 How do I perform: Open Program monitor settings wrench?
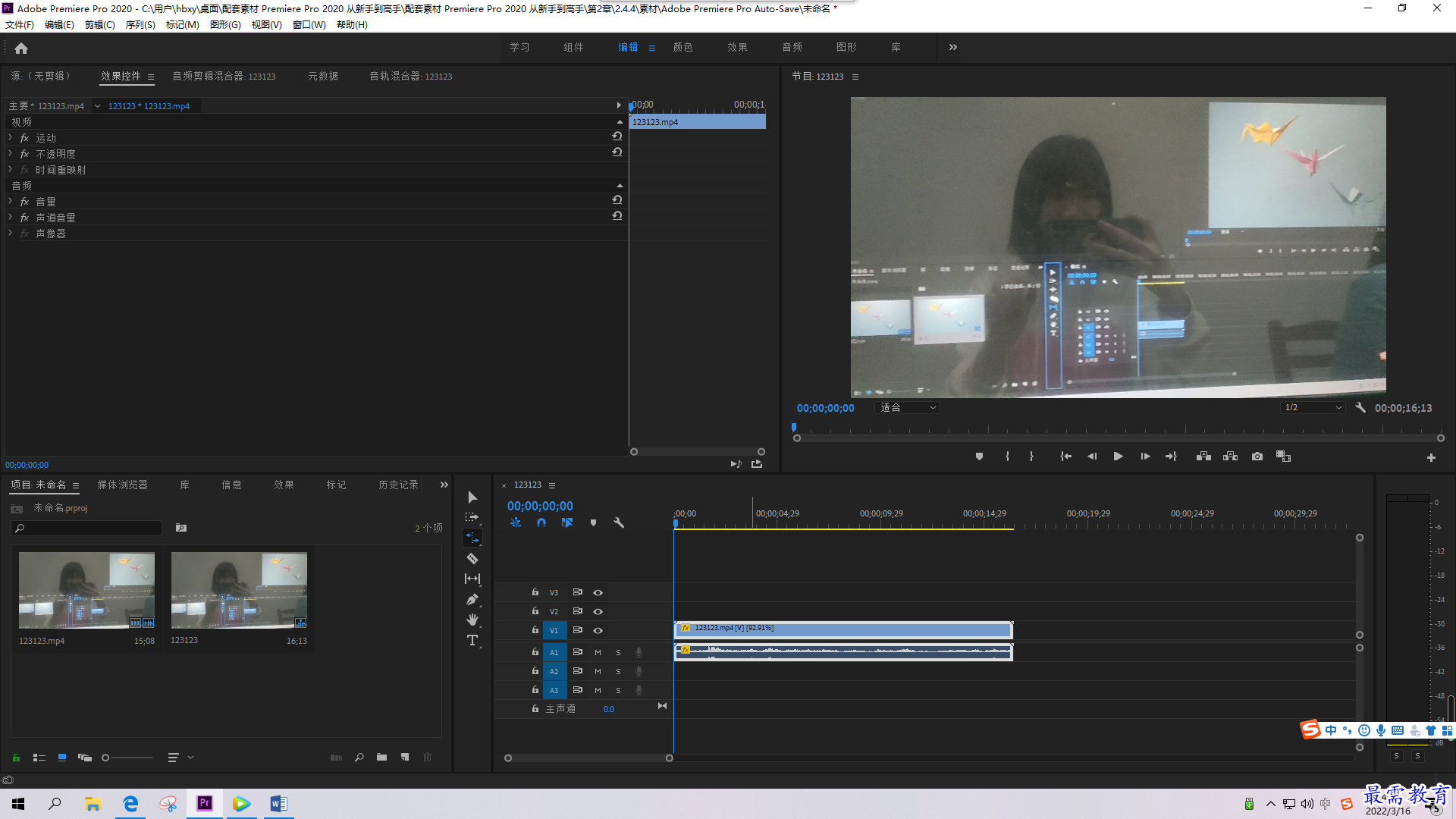(x=1360, y=407)
